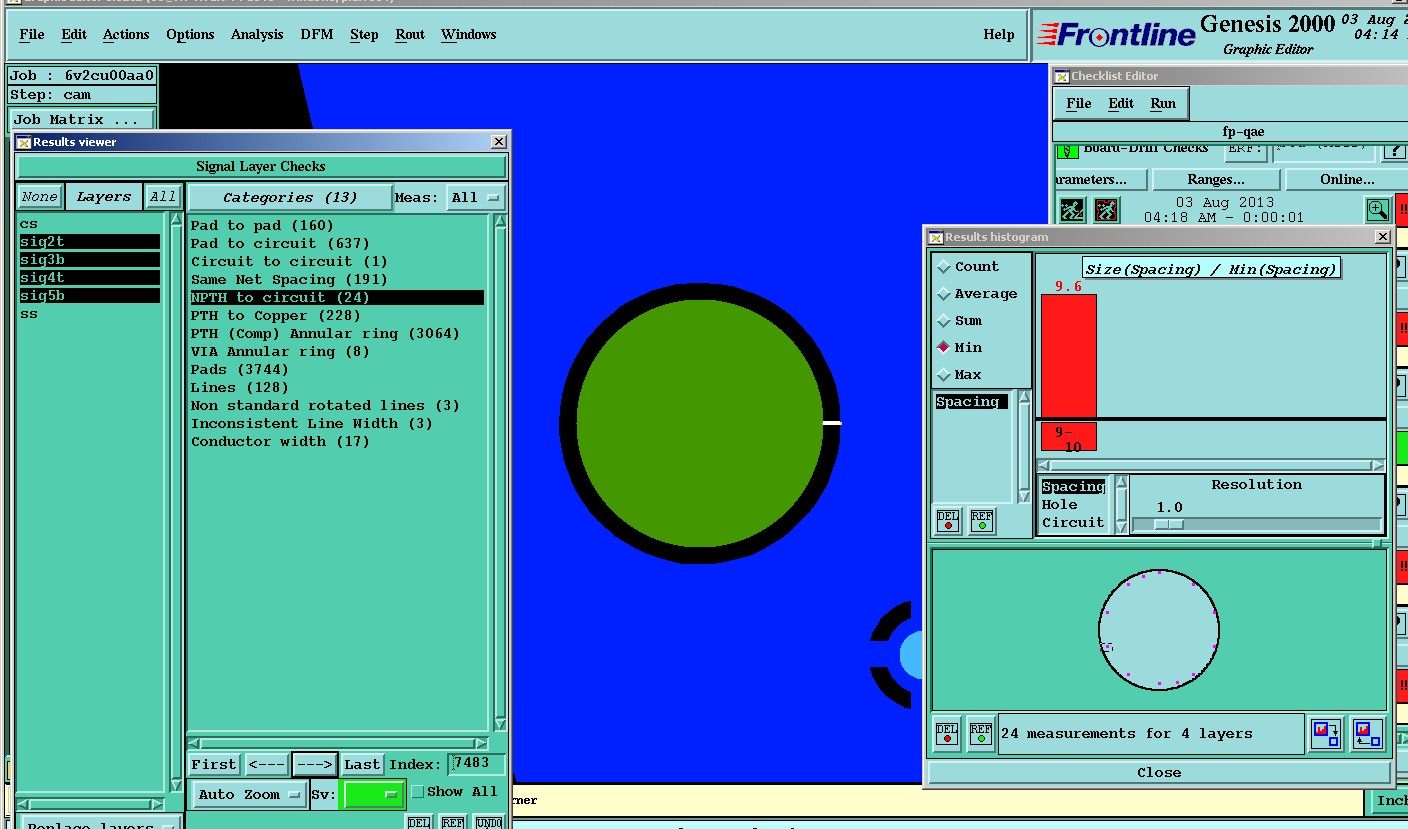Open the Run menu in Checklist Editor
This screenshot has width=1408, height=829.
[x=1163, y=103]
